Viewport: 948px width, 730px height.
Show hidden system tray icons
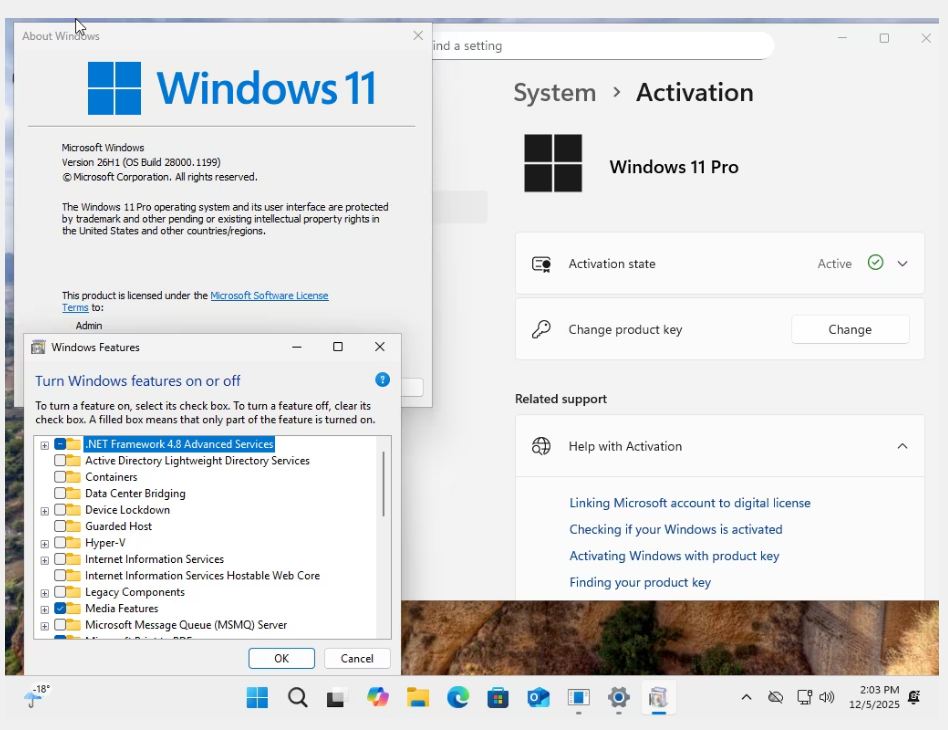click(x=747, y=697)
